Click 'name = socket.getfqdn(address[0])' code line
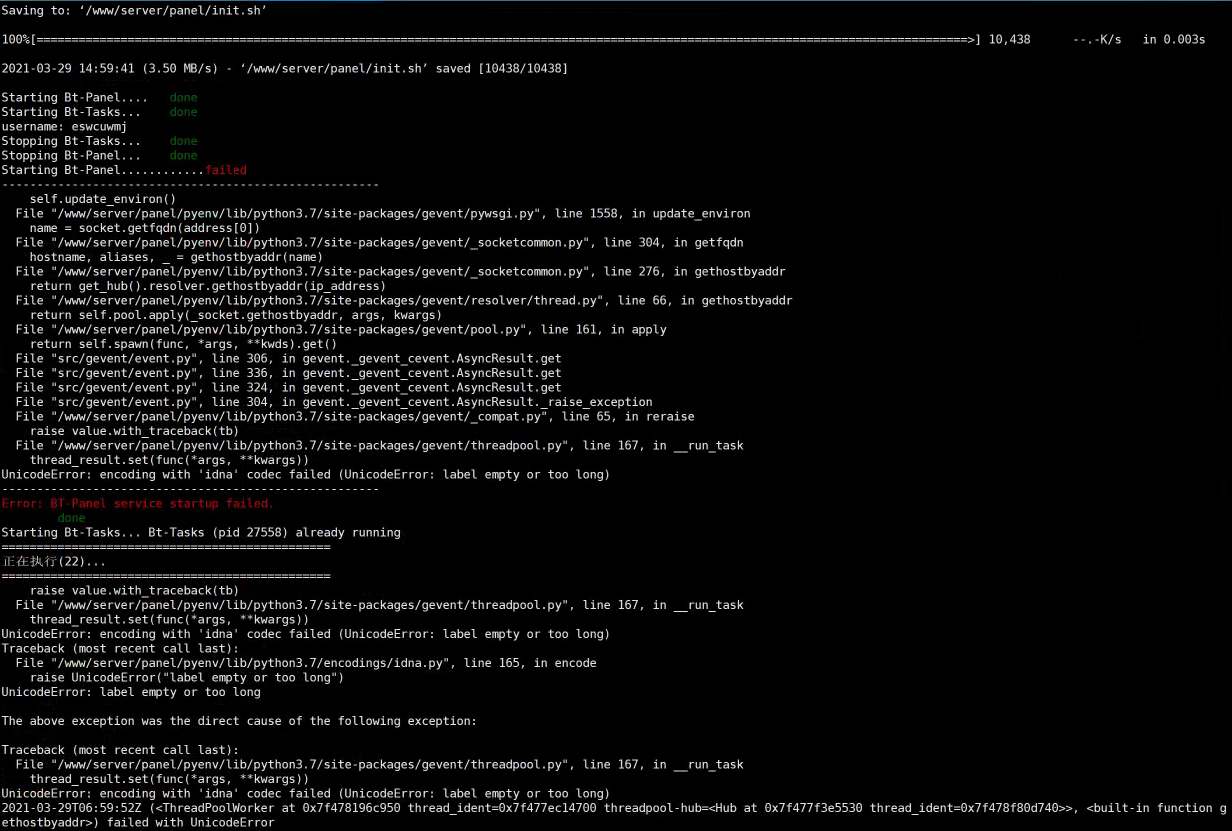This screenshot has height=831, width=1232. (x=145, y=228)
